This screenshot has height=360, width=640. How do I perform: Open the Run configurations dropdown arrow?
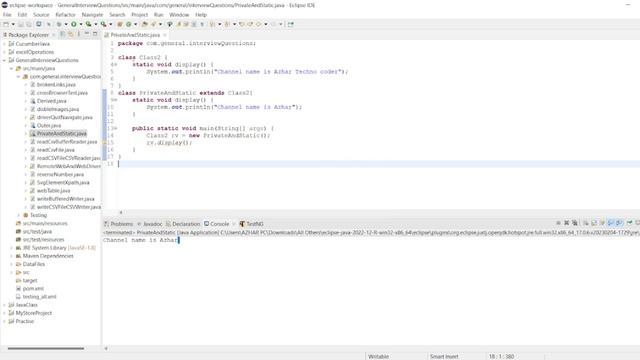pyautogui.click(x=81, y=24)
